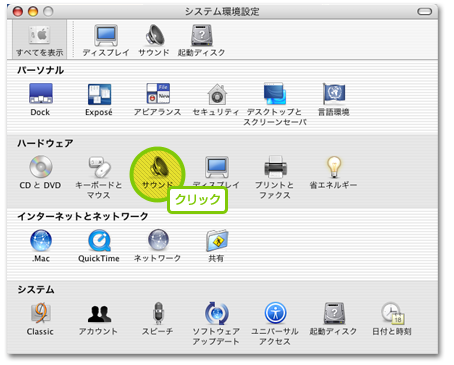Click the すべてを表示 (Show All) toolbar button
The width and height of the screenshot is (454, 365).
(x=39, y=41)
